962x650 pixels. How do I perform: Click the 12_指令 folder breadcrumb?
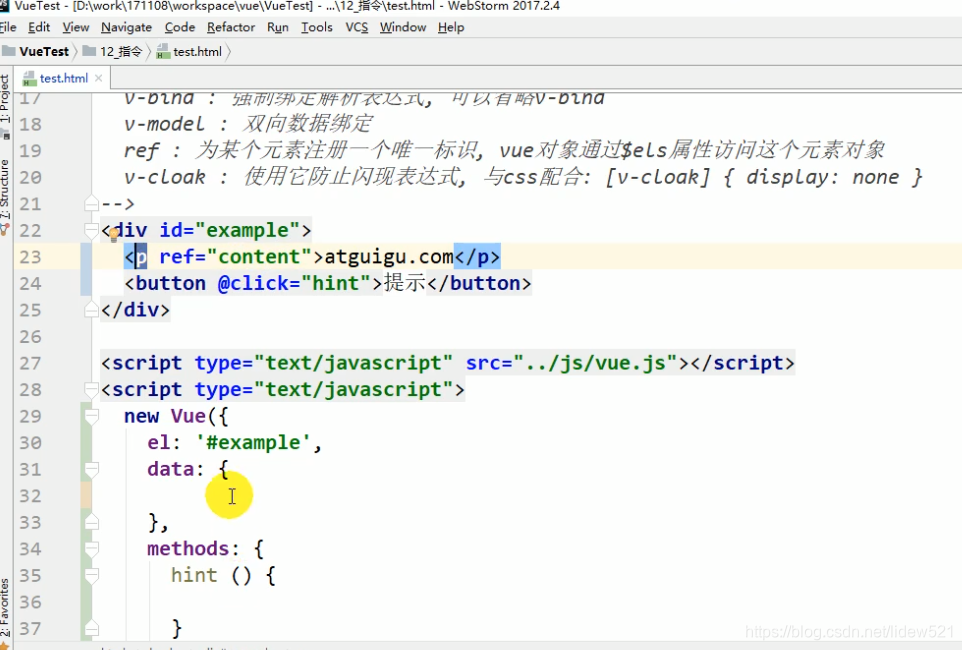(113, 52)
